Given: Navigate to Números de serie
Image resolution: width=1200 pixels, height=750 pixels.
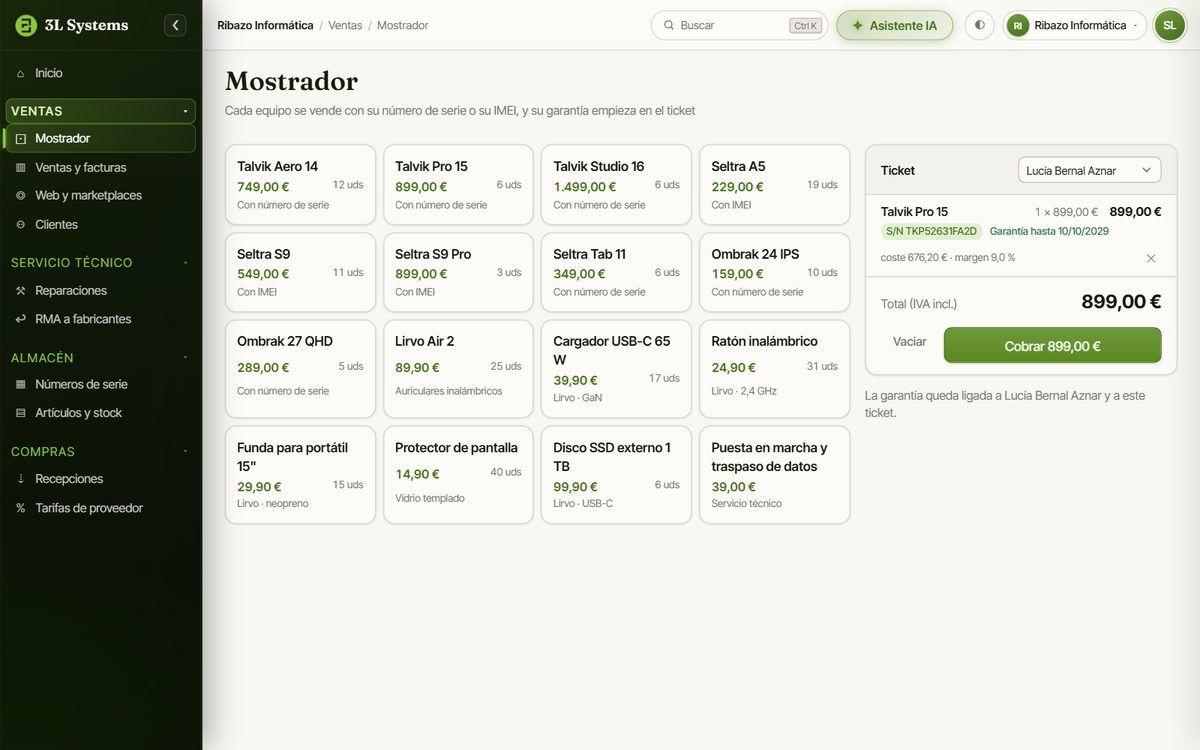Looking at the screenshot, I should point(99,384).
